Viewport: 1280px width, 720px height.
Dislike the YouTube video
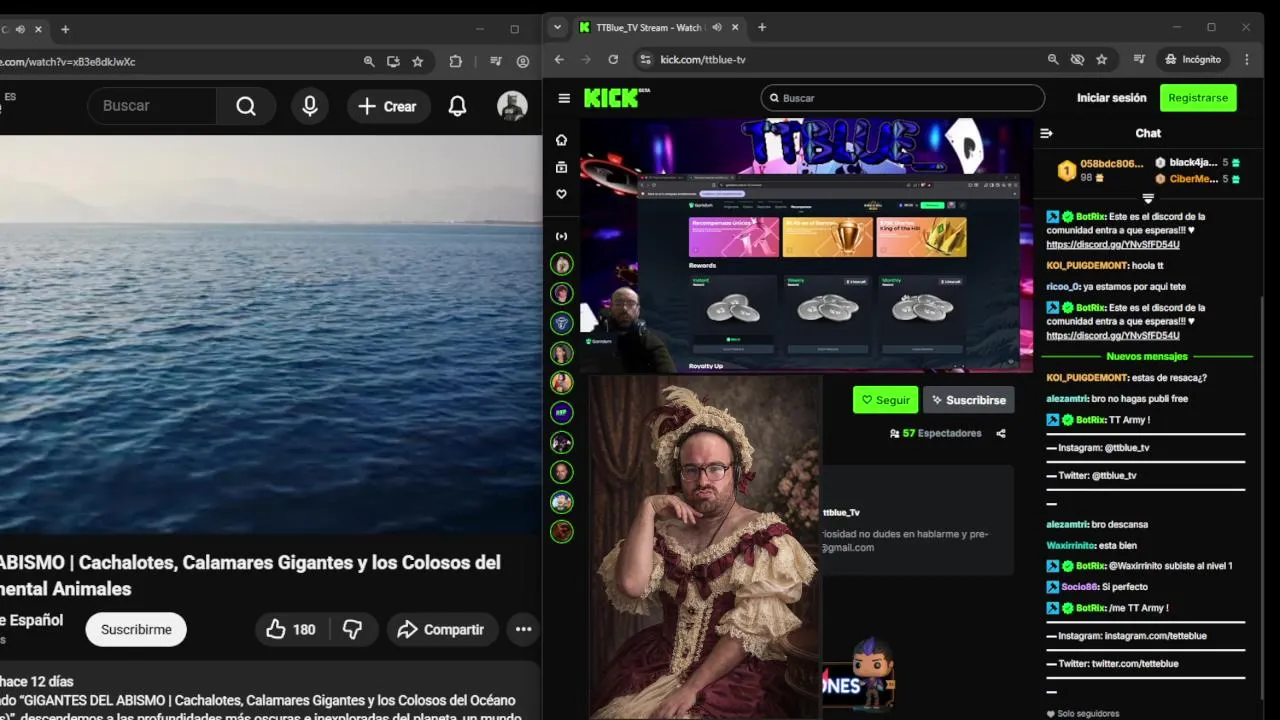click(x=352, y=629)
